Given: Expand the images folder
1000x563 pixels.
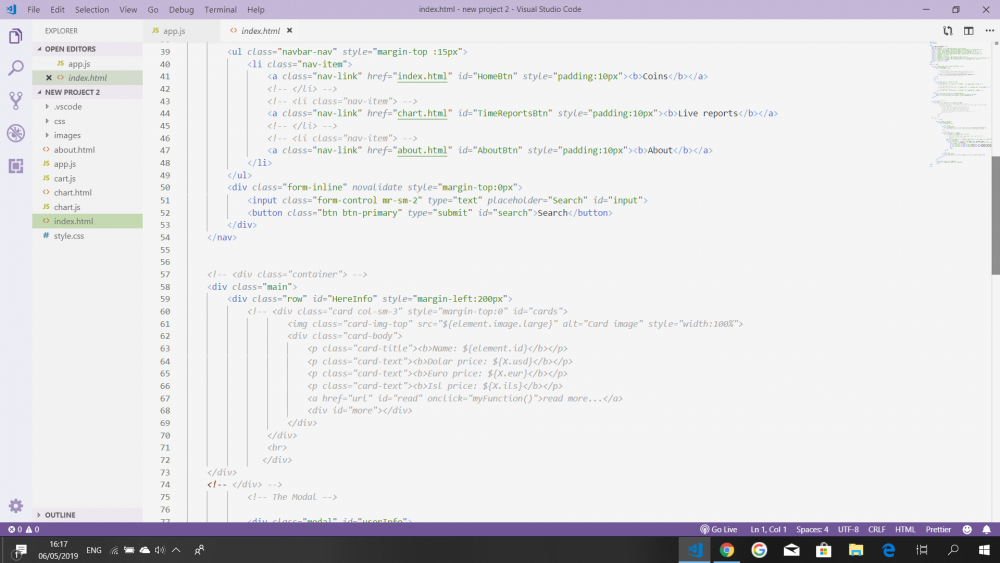Looking at the screenshot, I should [67, 136].
